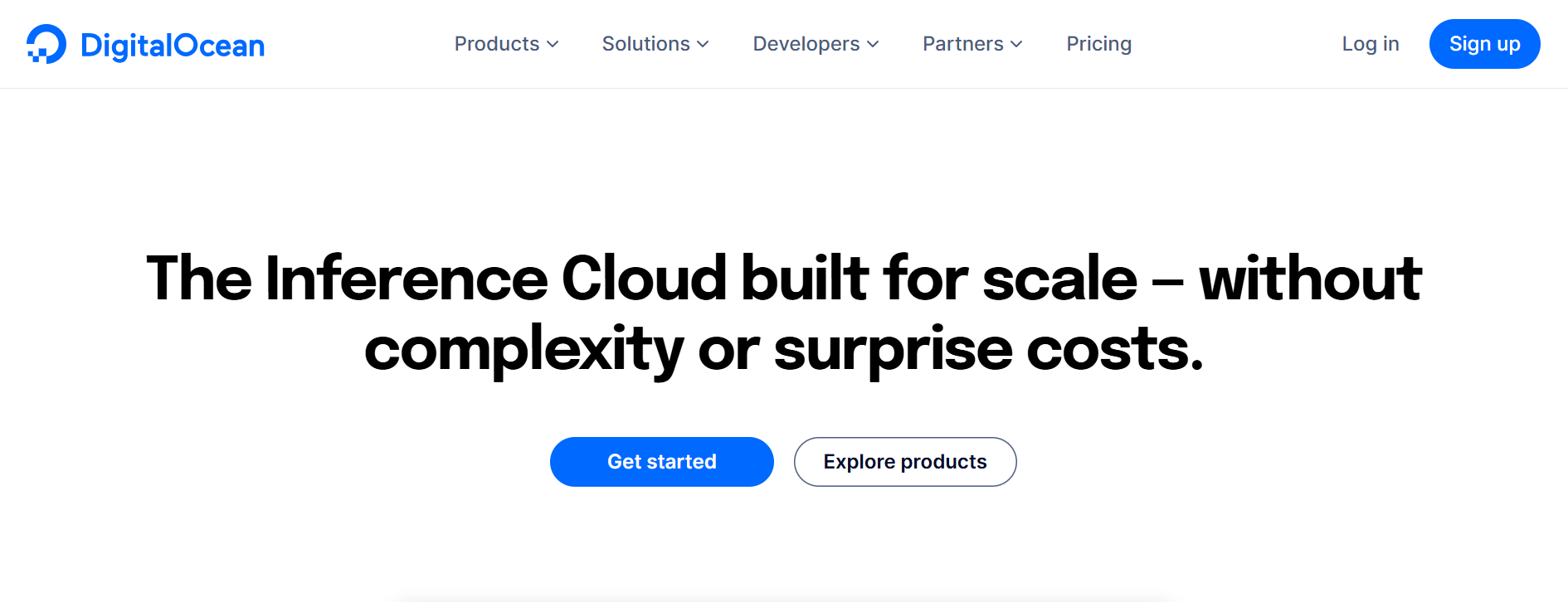Viewport: 1568px width, 602px height.
Task: Open the Developers menu
Action: pyautogui.click(x=806, y=44)
